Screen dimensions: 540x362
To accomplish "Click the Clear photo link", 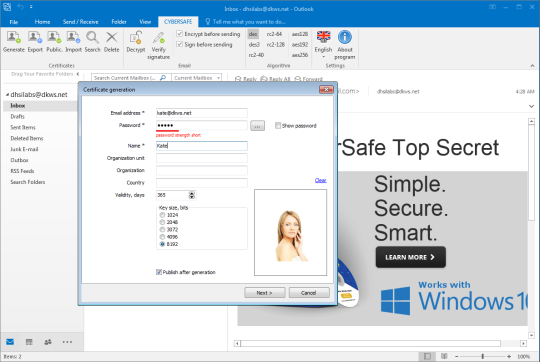I will tap(321, 180).
